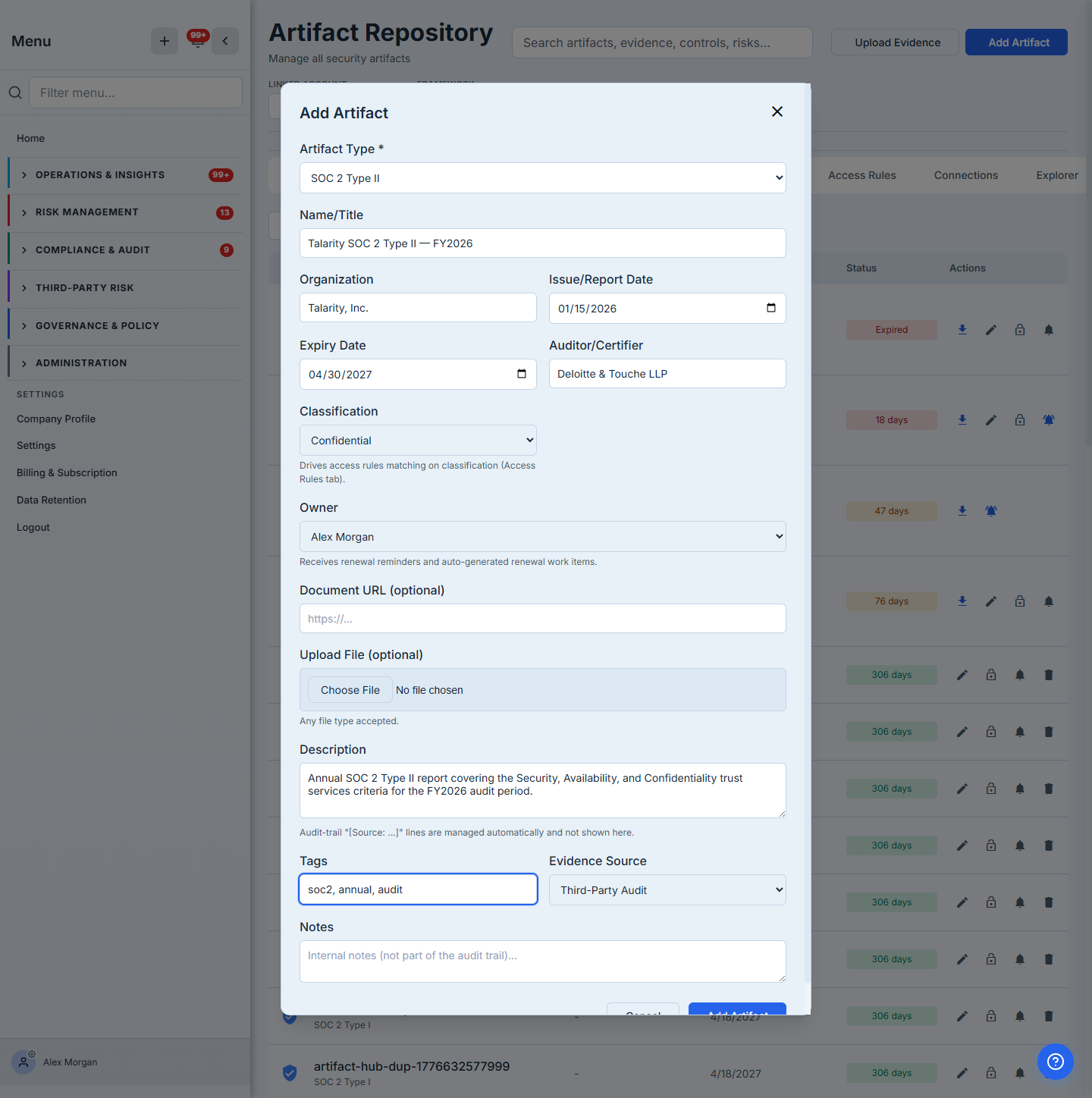Click into the Organization field
This screenshot has height=1098, width=1092.
point(418,308)
